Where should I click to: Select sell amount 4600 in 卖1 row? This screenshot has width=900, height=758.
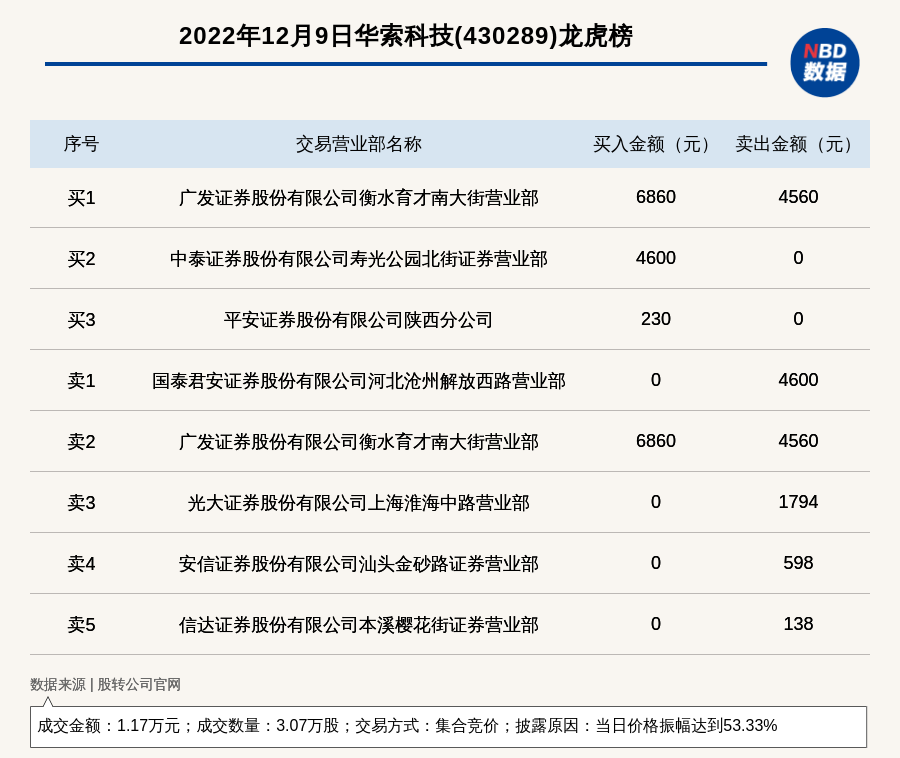coord(798,379)
